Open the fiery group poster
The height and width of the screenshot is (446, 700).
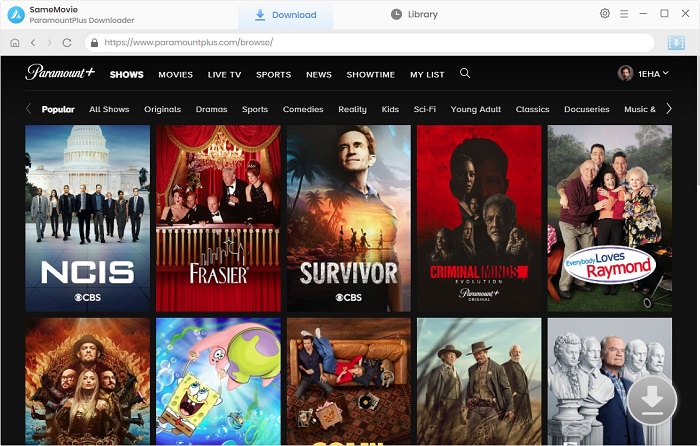[88, 381]
